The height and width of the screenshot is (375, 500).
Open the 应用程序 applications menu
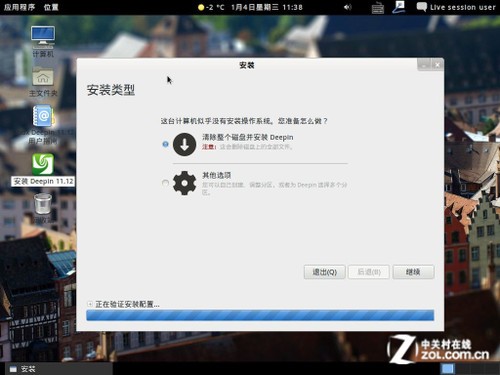pos(19,7)
